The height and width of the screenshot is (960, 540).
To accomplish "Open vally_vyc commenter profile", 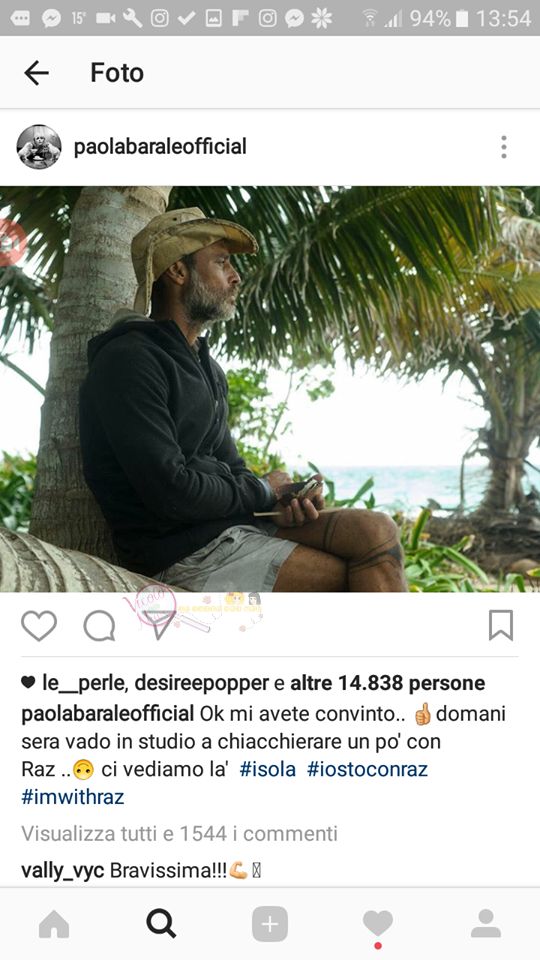I will point(62,871).
